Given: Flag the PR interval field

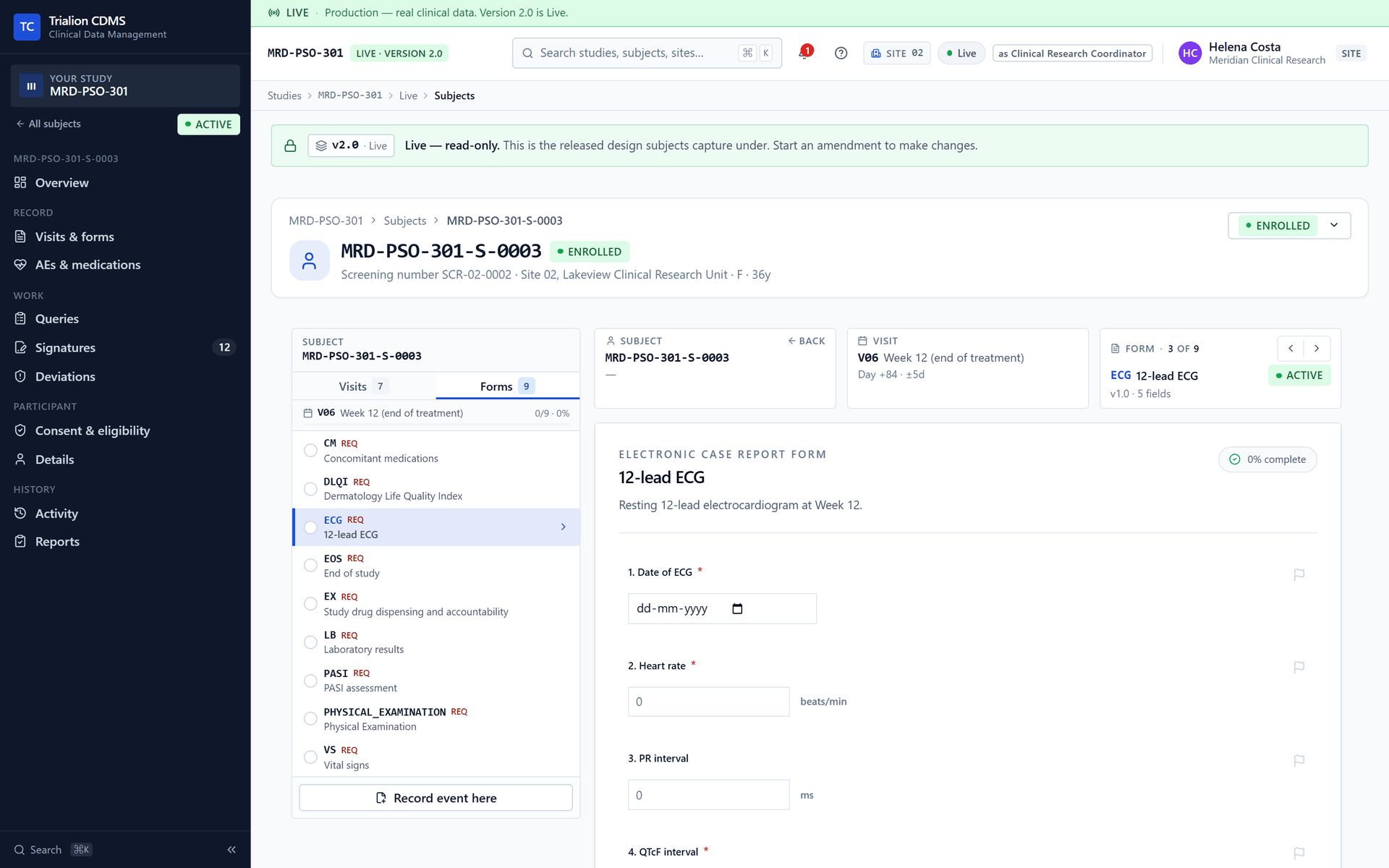Looking at the screenshot, I should pos(1299,760).
